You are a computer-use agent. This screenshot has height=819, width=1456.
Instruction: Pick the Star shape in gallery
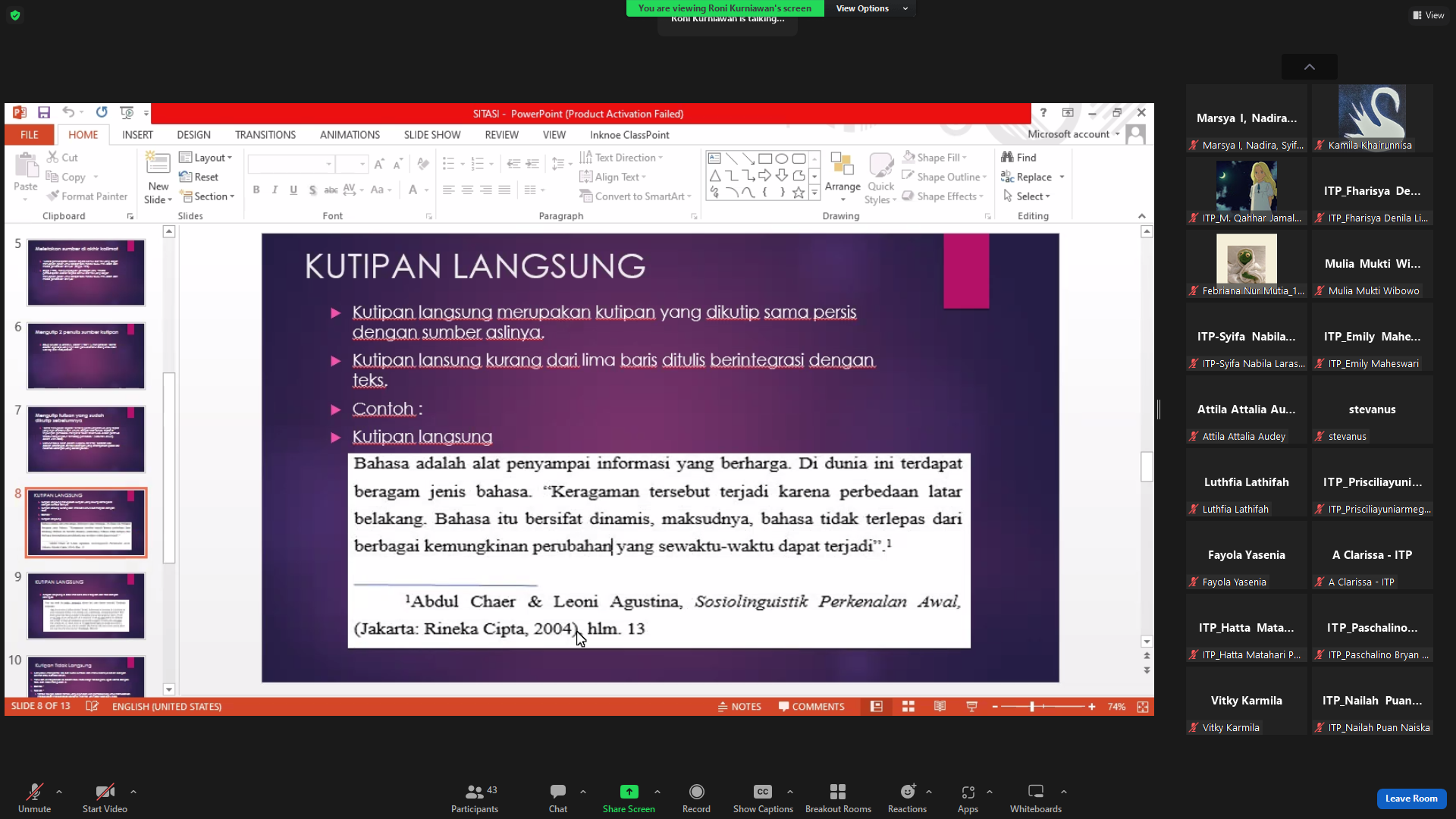pyautogui.click(x=799, y=193)
